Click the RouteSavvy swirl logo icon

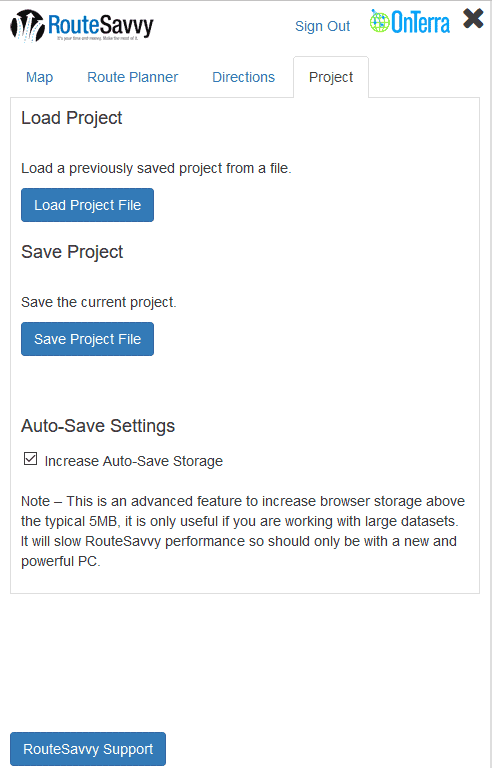point(27,25)
